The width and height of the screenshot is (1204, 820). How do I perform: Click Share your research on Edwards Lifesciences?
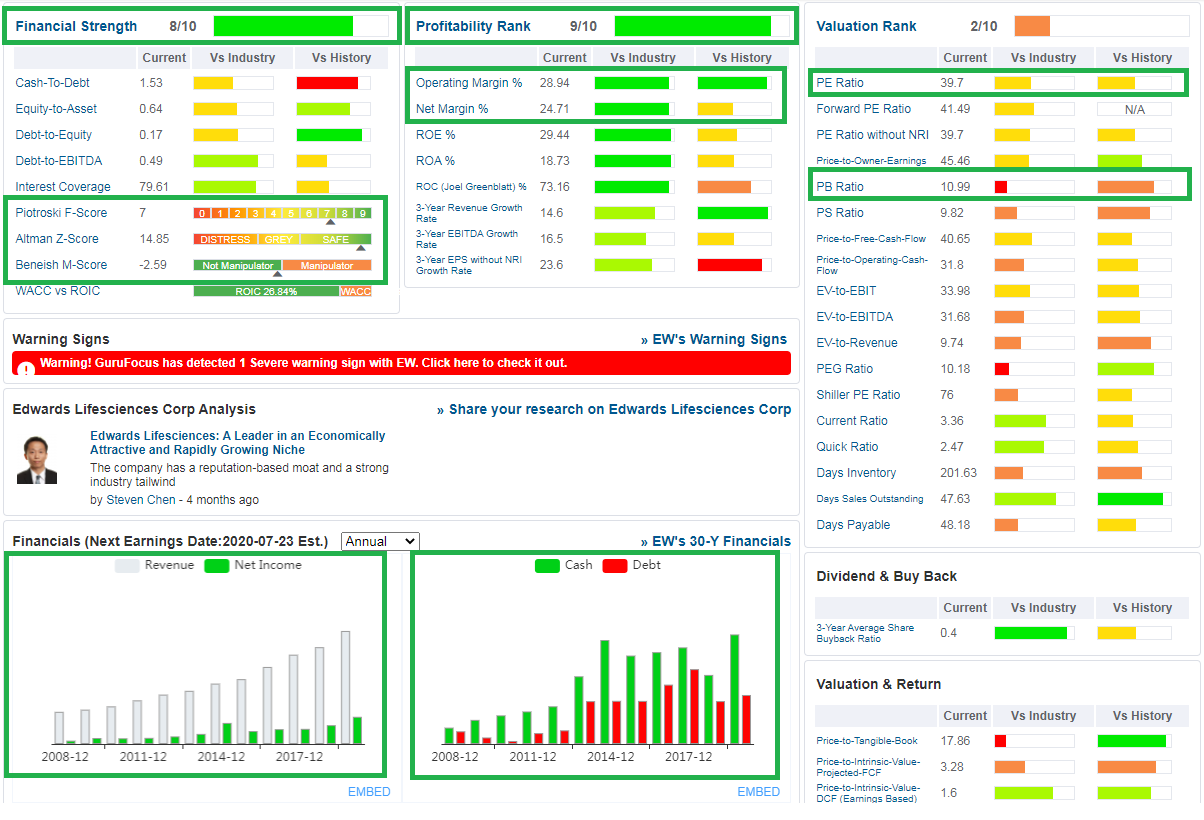[x=614, y=410]
